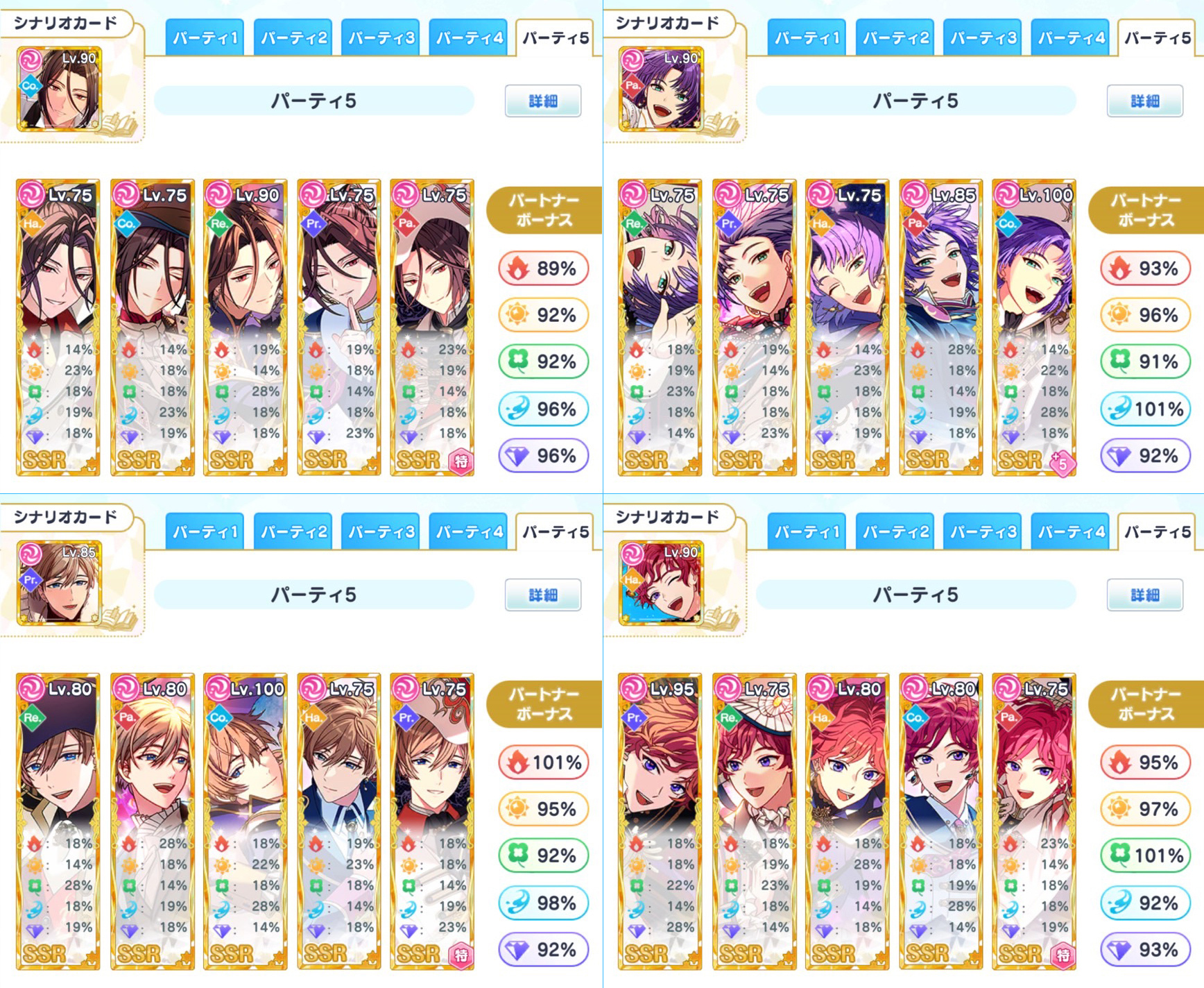Open パーティ2 tab in bottom-left panel

coord(293,531)
